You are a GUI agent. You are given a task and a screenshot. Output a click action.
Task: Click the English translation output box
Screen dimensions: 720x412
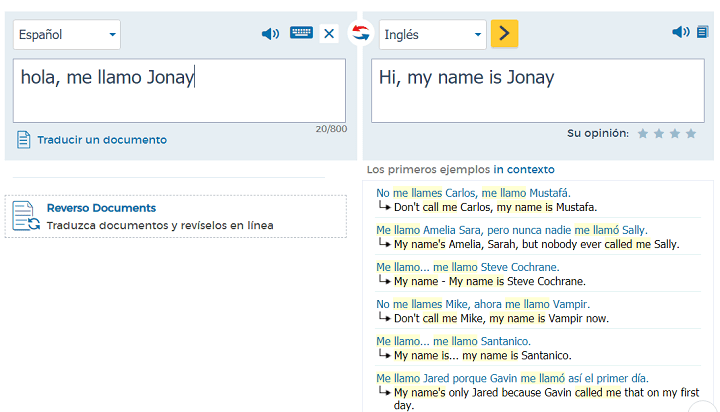tap(539, 90)
